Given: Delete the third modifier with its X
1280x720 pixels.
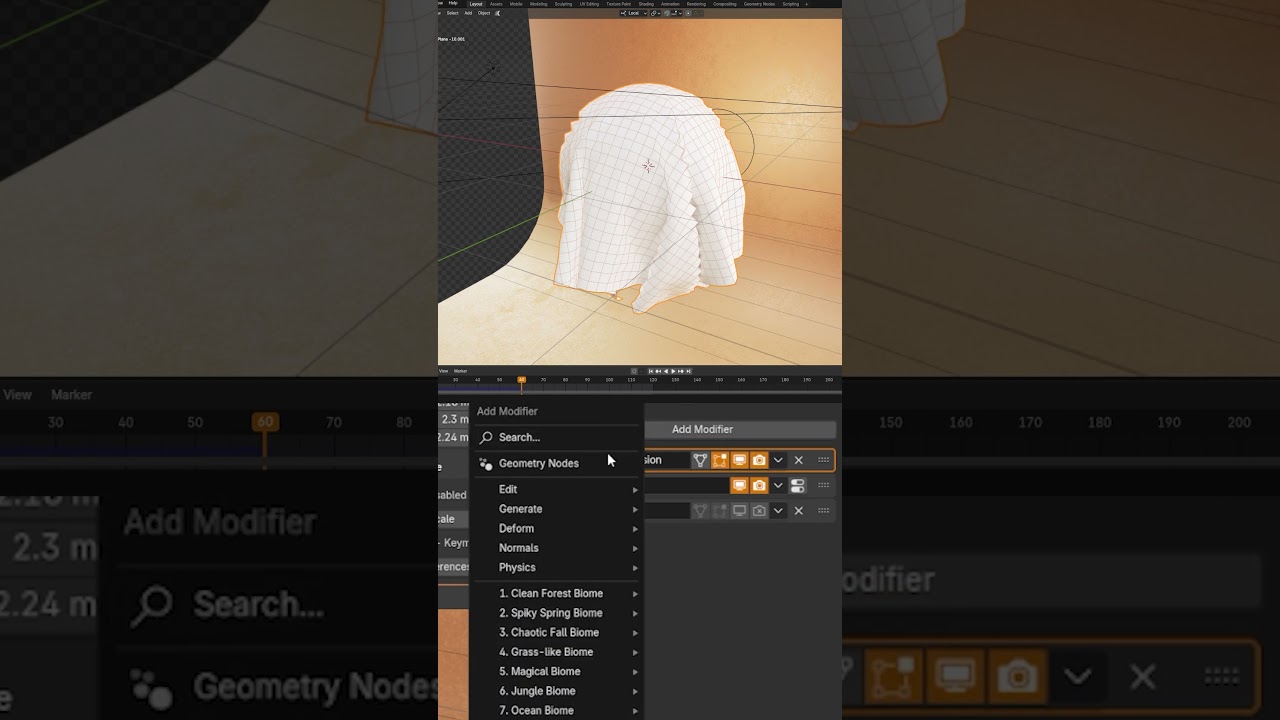Looking at the screenshot, I should pyautogui.click(x=798, y=511).
